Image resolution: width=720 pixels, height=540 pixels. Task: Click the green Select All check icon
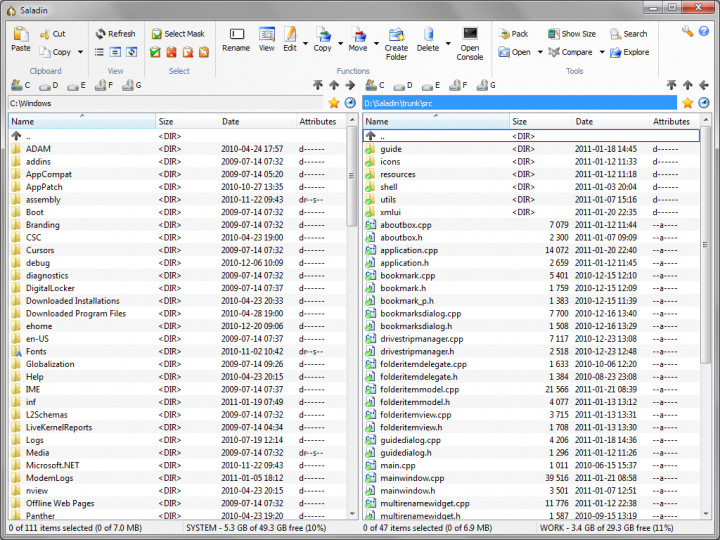tap(155, 52)
